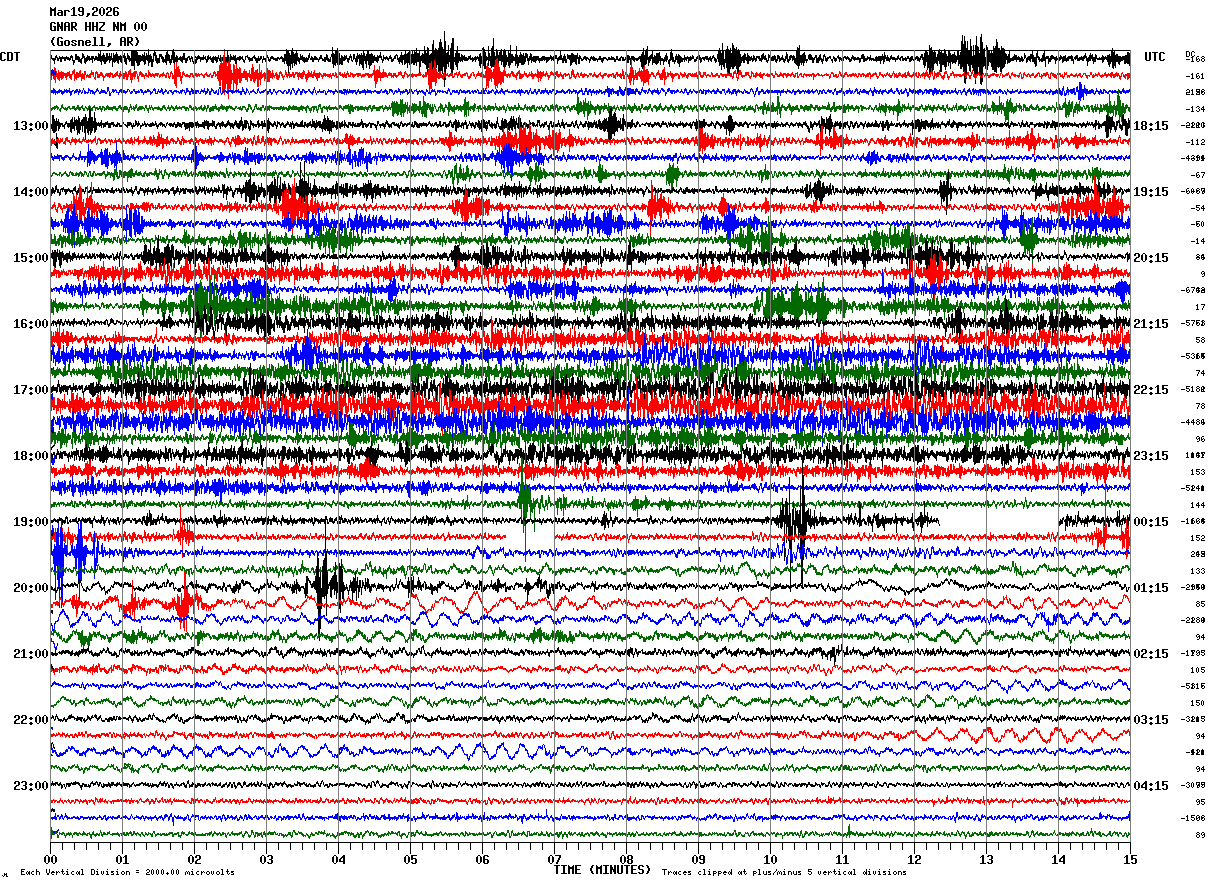The width and height of the screenshot is (1210, 886).
Task: Select the 20:00 CDT time label
Action: (x=31, y=588)
